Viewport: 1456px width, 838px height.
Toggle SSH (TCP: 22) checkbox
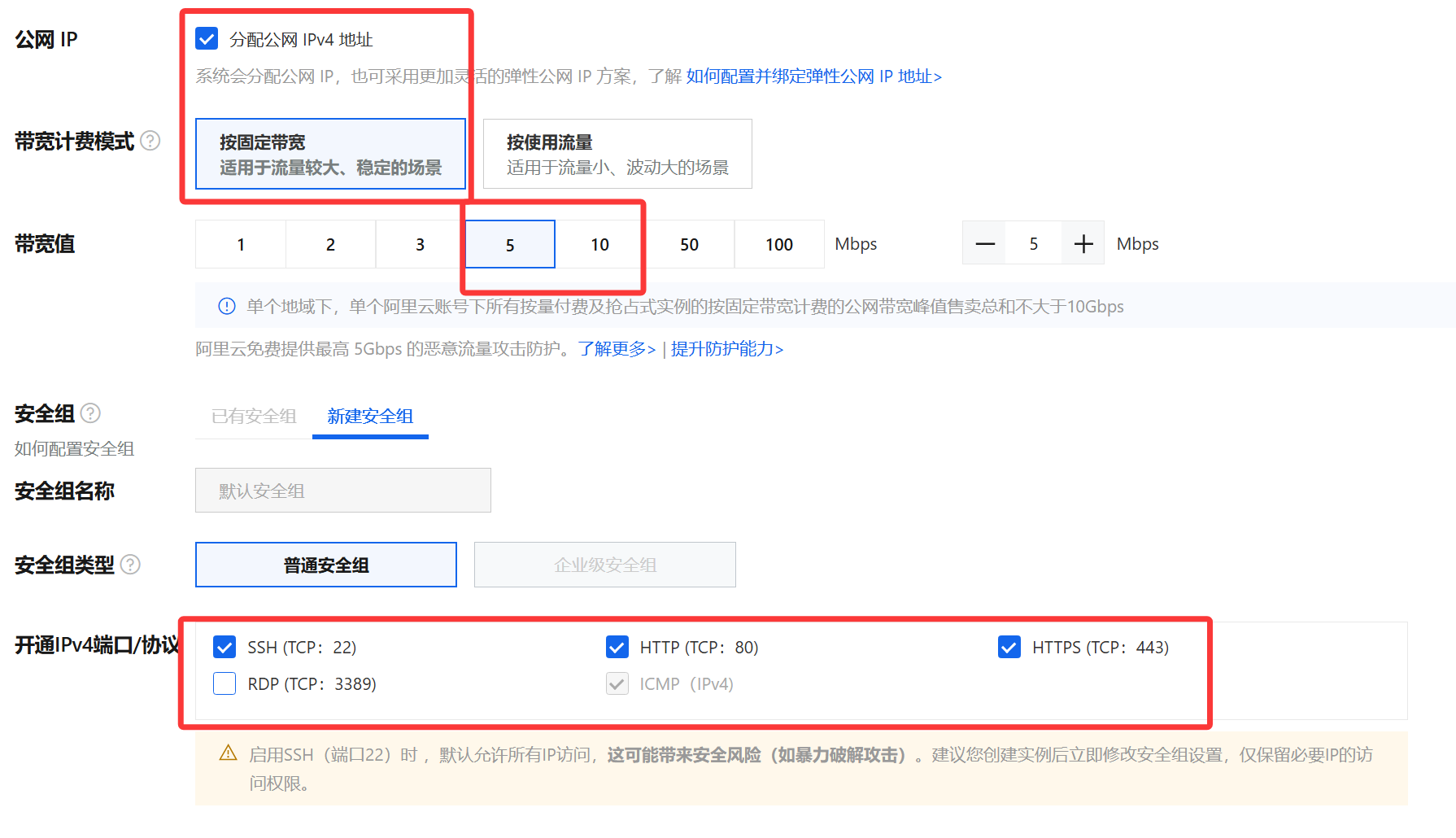225,647
